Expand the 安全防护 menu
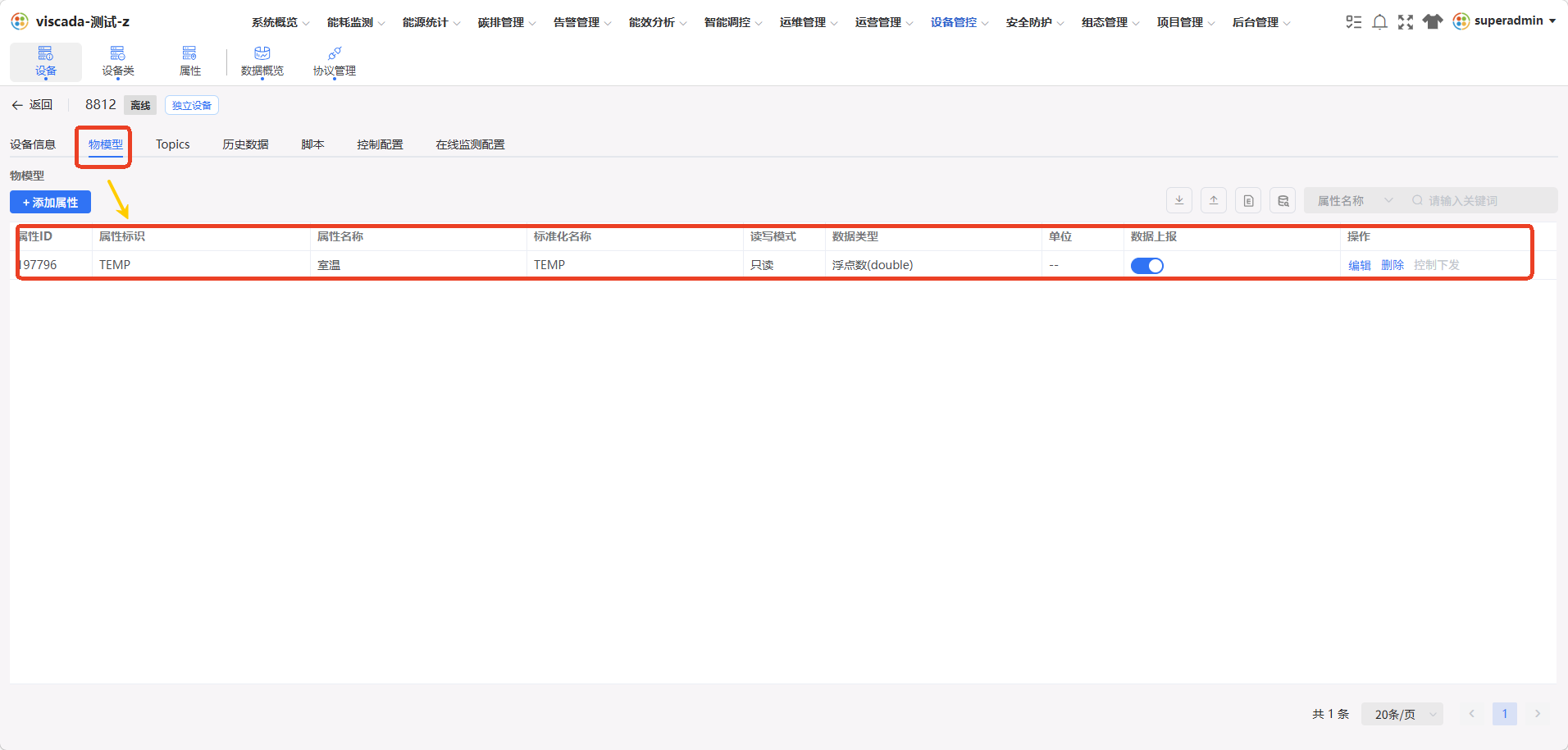This screenshot has width=1568, height=750. tap(1035, 22)
